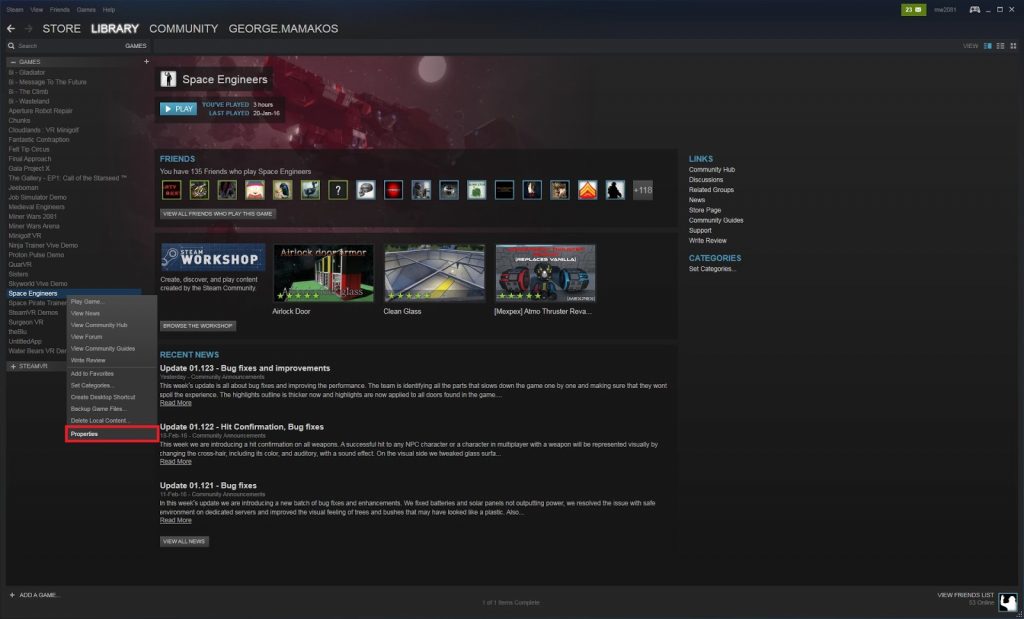Viewport: 1024px width, 619px height.
Task: Open the Steam menu
Action: pos(14,10)
